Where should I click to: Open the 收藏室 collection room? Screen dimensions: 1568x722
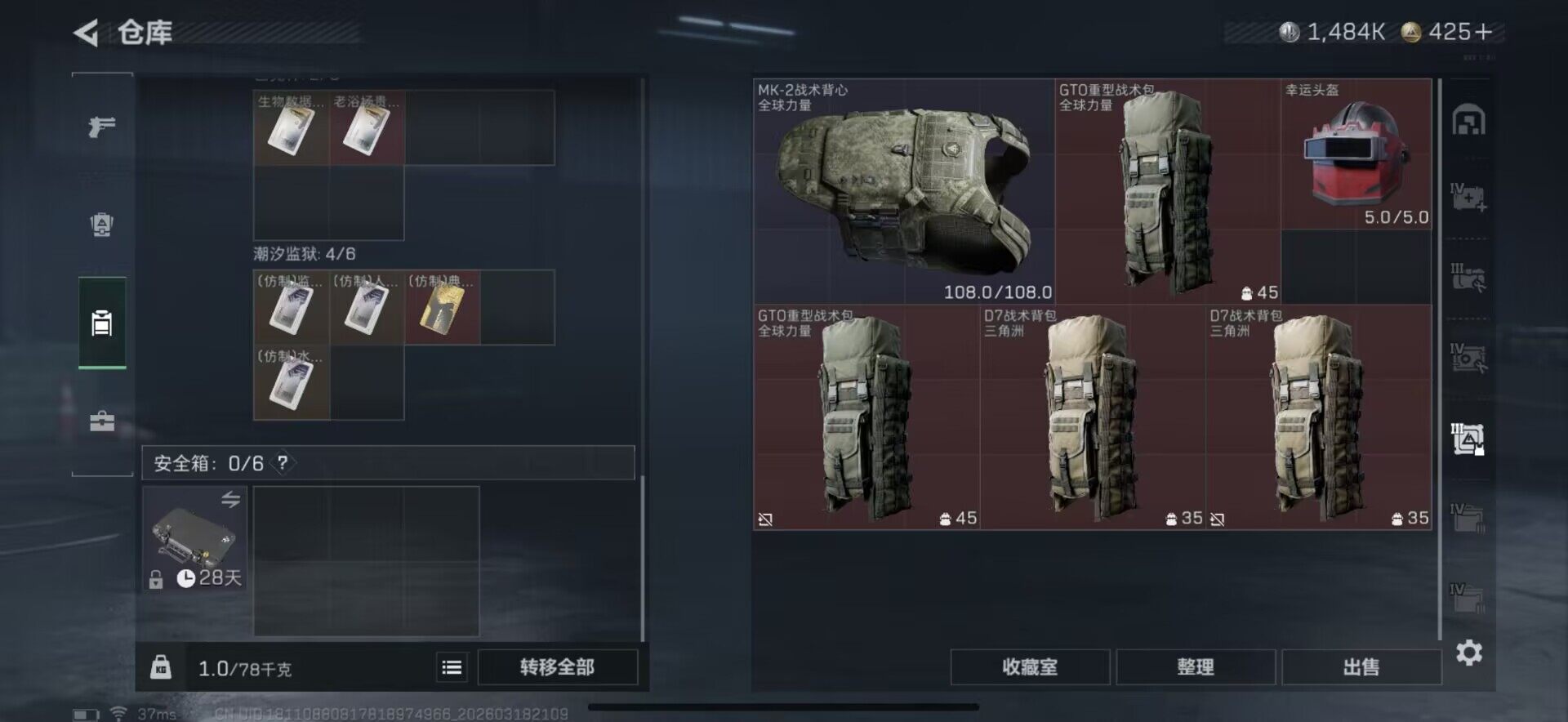[x=1030, y=667]
